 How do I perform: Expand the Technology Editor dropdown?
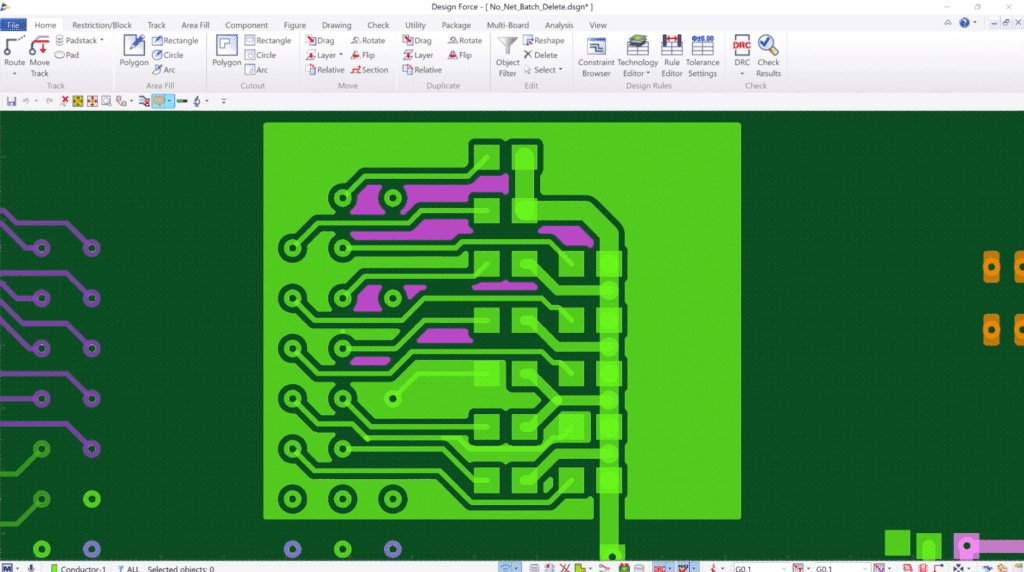pyautogui.click(x=648, y=74)
